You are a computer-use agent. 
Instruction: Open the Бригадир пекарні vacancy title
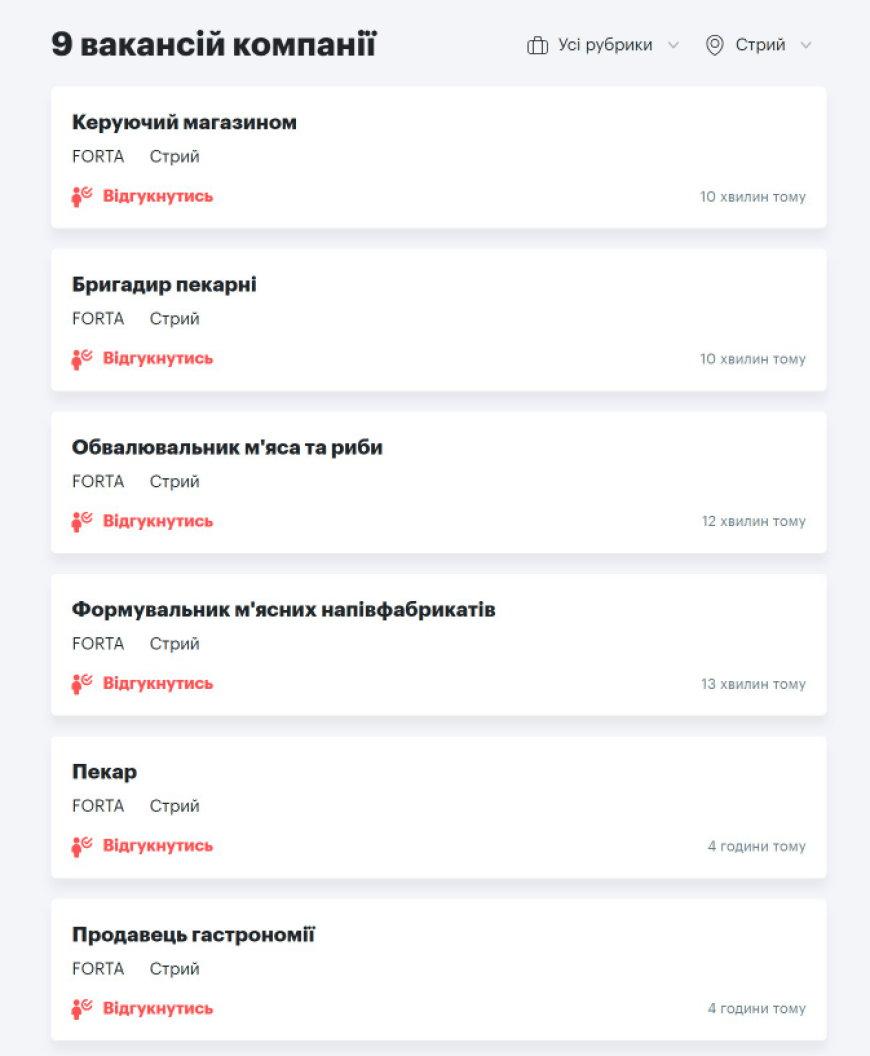[x=164, y=285]
